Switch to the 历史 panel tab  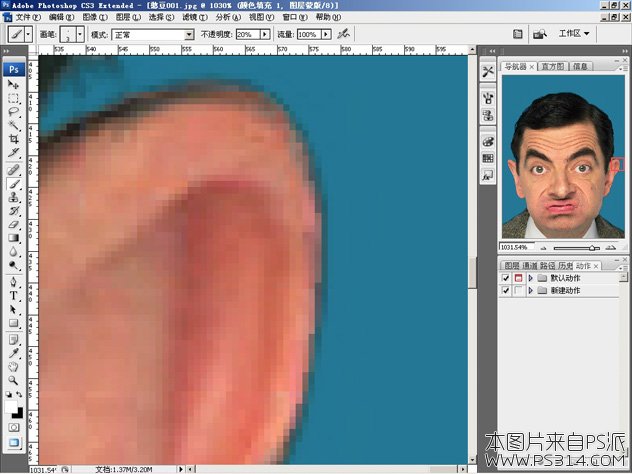point(566,265)
